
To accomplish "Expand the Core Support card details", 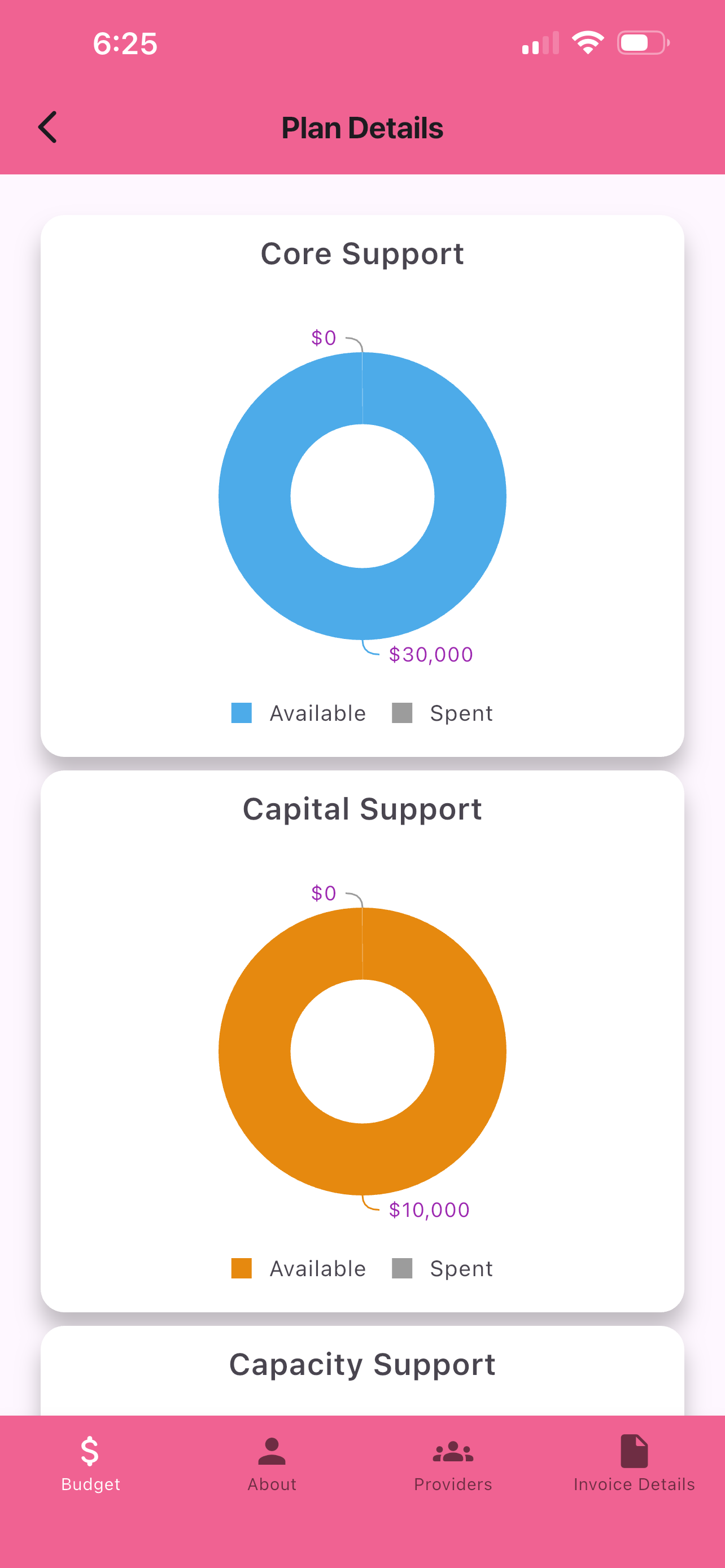I will pos(362,253).
